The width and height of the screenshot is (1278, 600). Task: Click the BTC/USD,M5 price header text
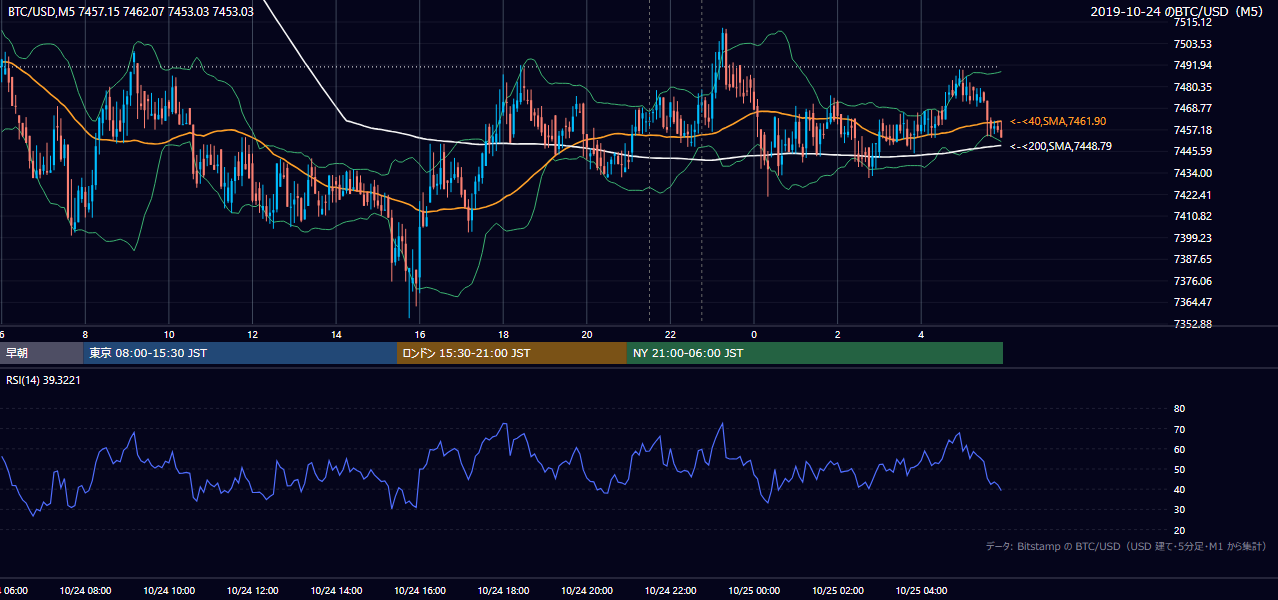pos(130,12)
